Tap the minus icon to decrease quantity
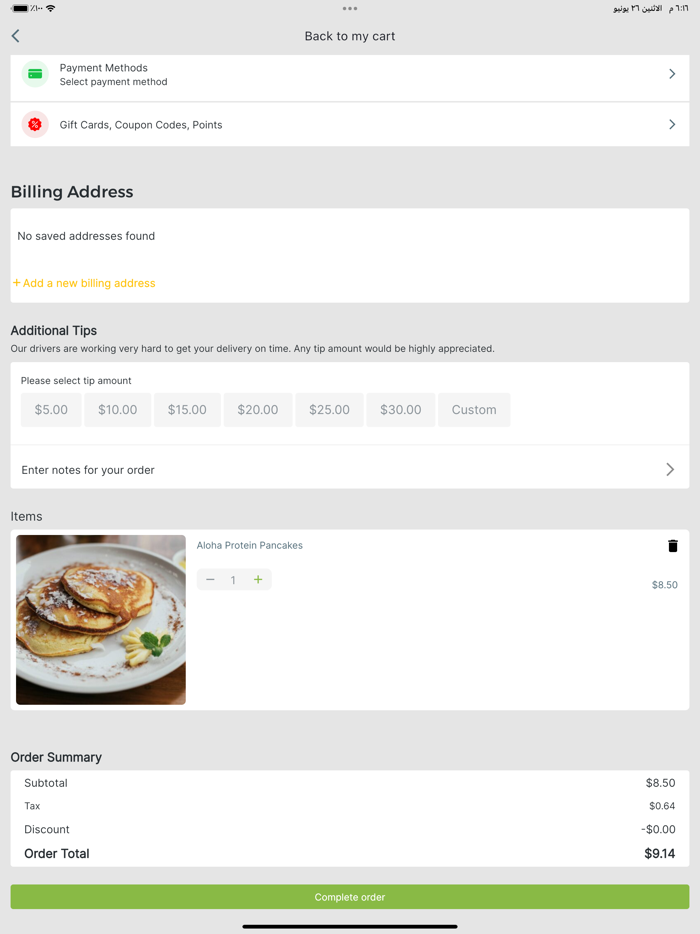 tap(210, 579)
